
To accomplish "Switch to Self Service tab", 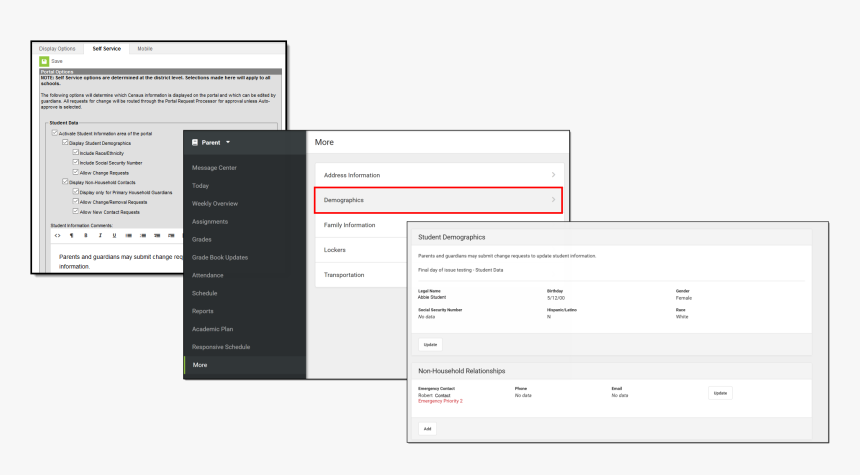I will (106, 49).
